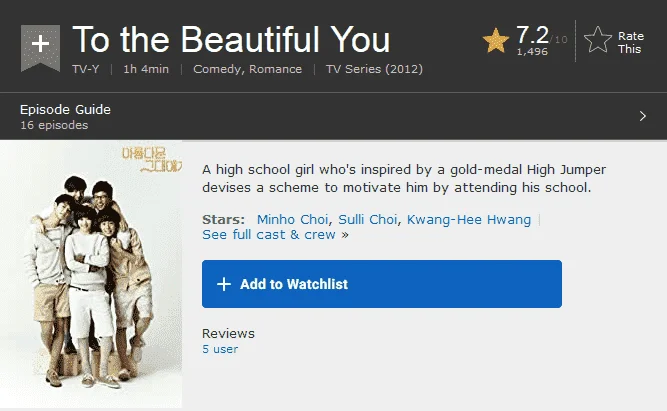Expand Episode Guide with right chevron arrow
Image resolution: width=667 pixels, height=411 pixels.
[643, 116]
